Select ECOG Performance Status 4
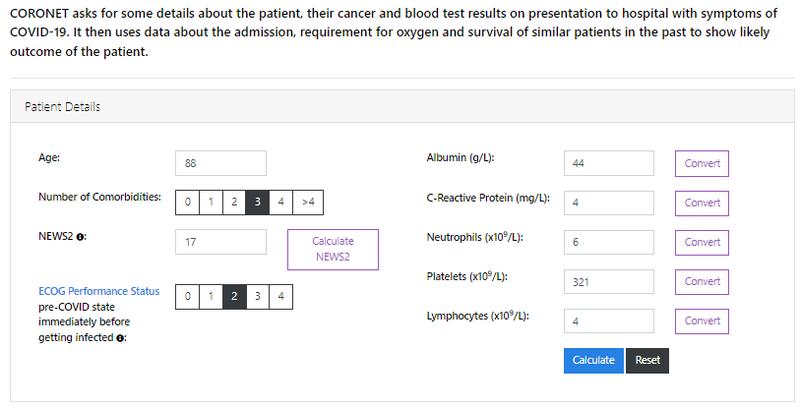 click(x=281, y=297)
